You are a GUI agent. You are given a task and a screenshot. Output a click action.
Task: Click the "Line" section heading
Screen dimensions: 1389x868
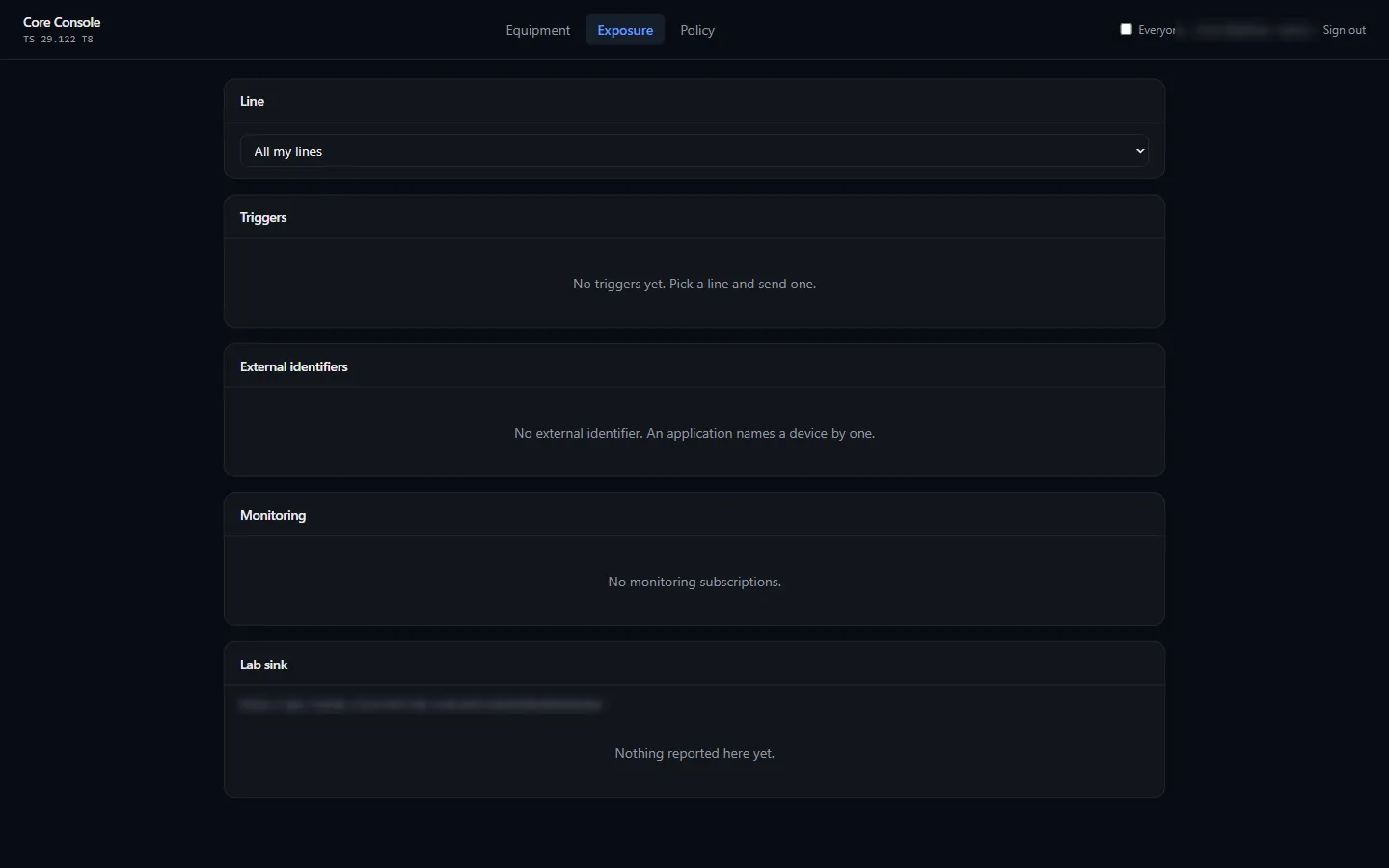pos(252,101)
